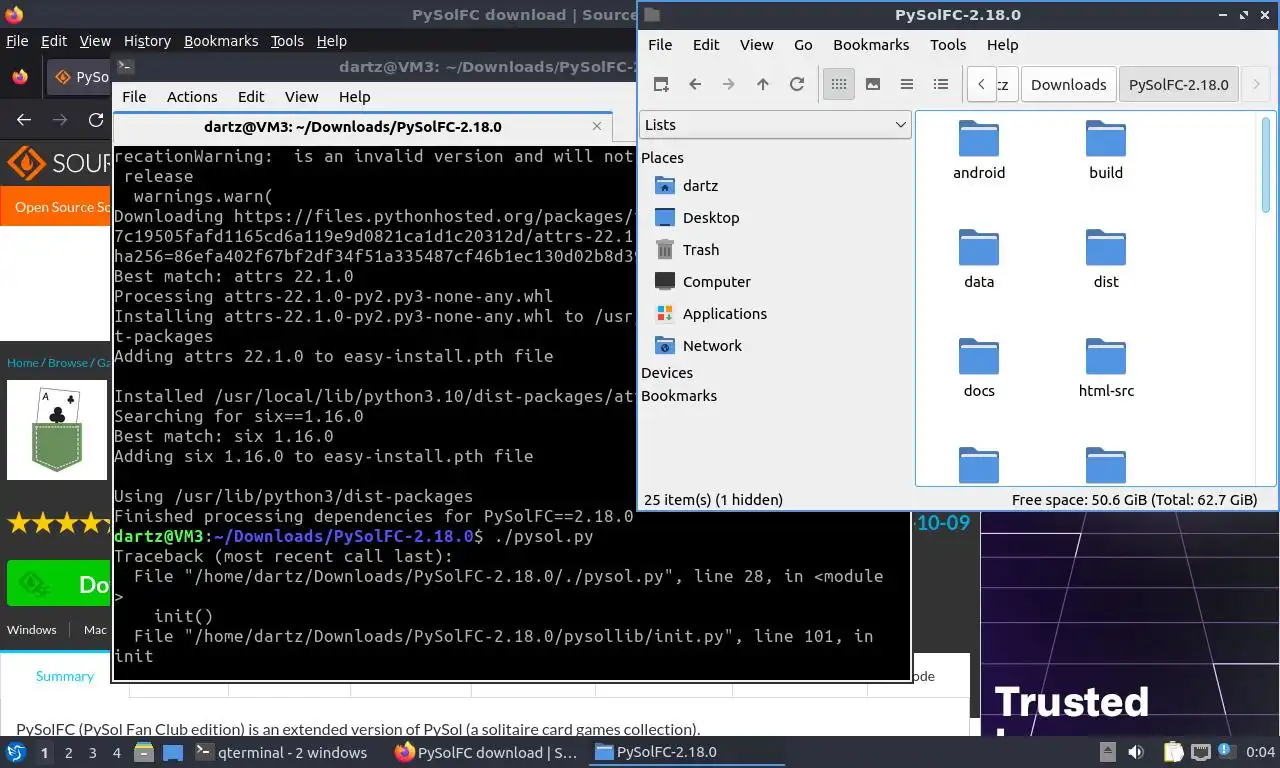Open Help menu in qterminal
The height and width of the screenshot is (768, 1280).
354,97
